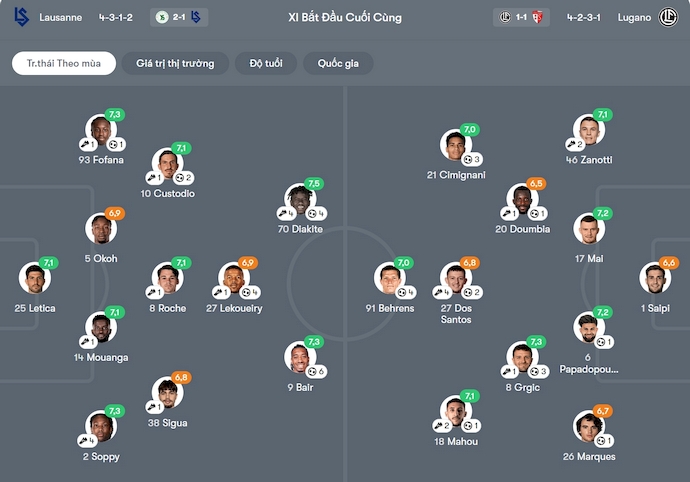
Task: Select the Tr.thái Theo mùa tab
Action: tap(64, 63)
